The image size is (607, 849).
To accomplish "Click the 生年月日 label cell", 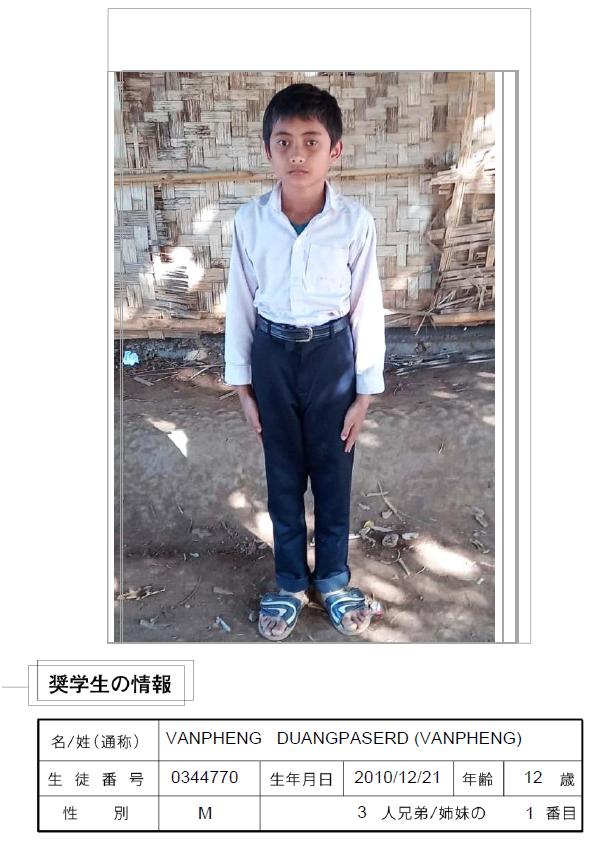I will pyautogui.click(x=302, y=779).
